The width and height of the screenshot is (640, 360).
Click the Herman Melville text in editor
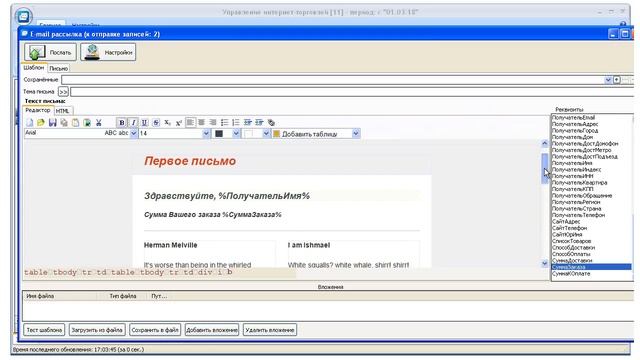point(171,245)
